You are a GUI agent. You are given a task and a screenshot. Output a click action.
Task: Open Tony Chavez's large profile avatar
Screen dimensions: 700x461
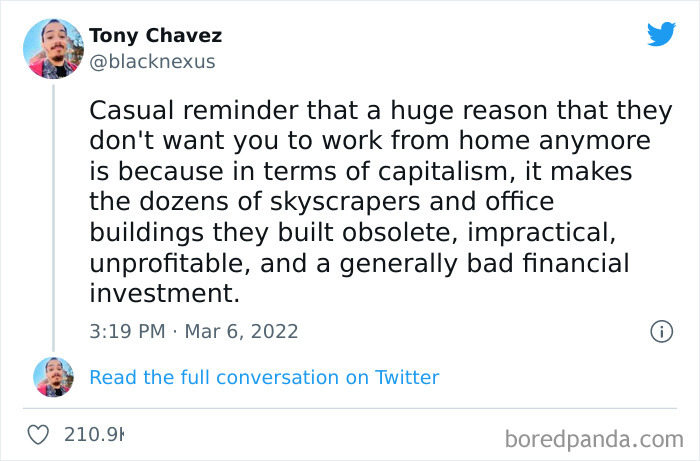click(x=54, y=49)
